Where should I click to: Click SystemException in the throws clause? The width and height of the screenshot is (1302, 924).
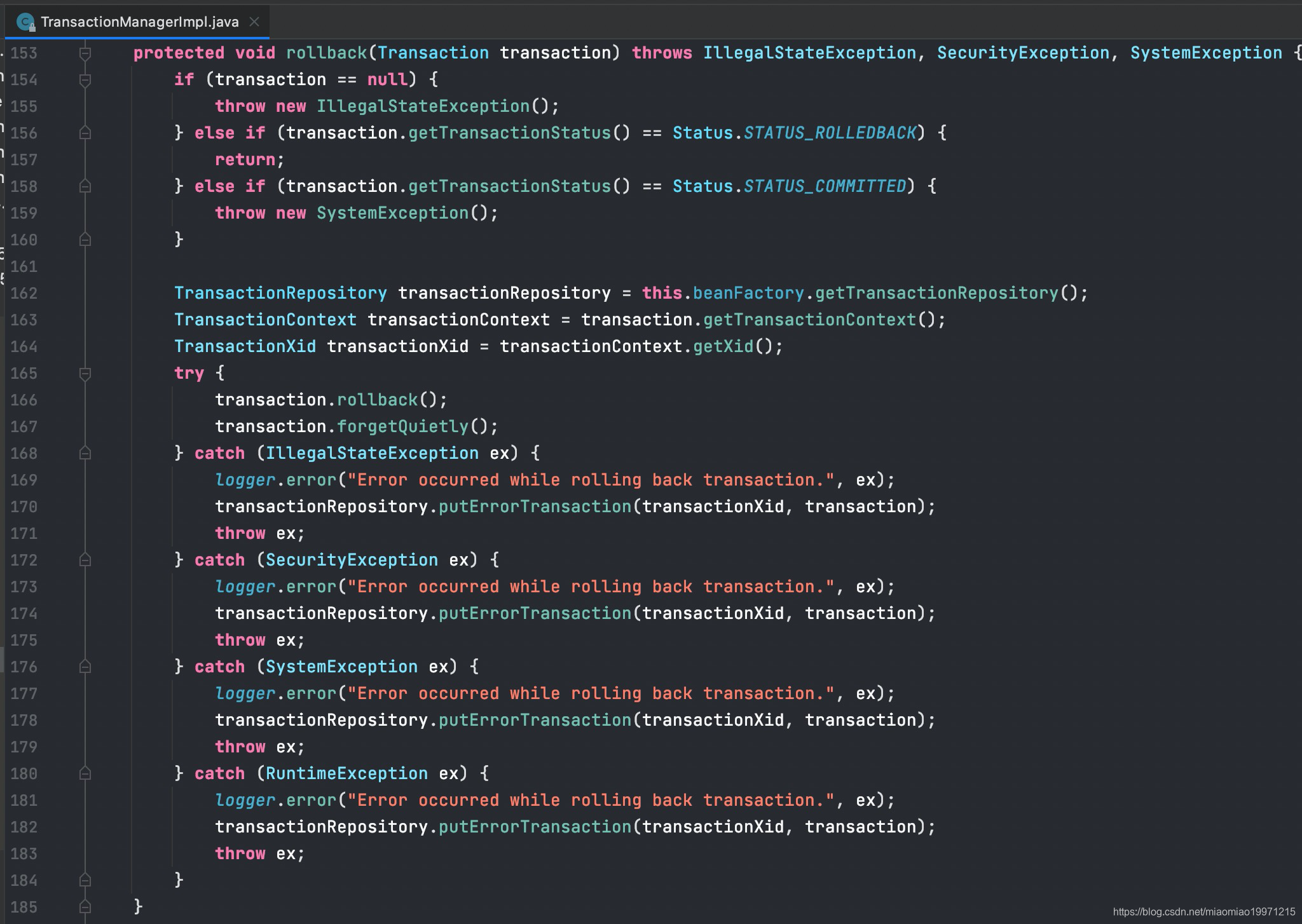(x=1206, y=53)
